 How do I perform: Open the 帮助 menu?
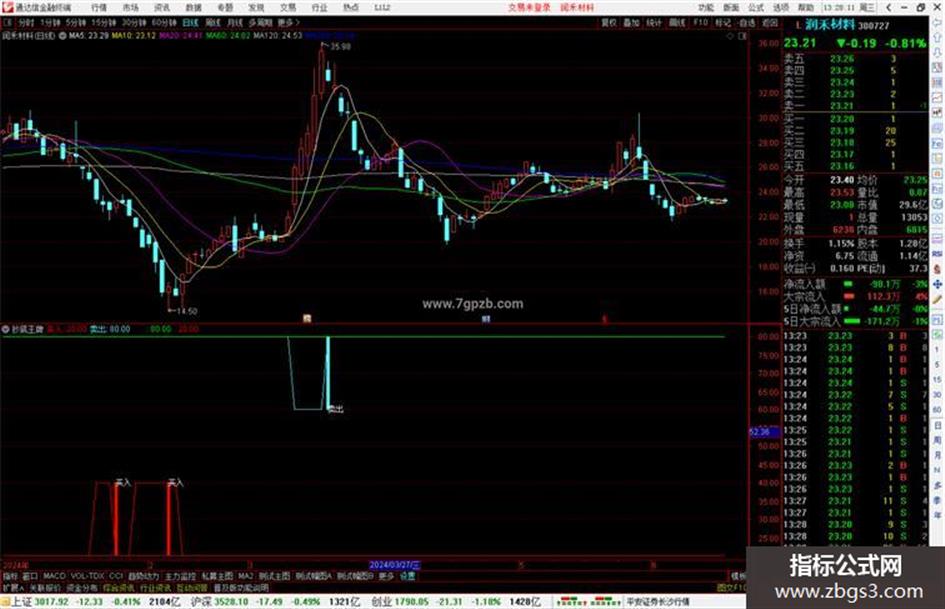806,7
